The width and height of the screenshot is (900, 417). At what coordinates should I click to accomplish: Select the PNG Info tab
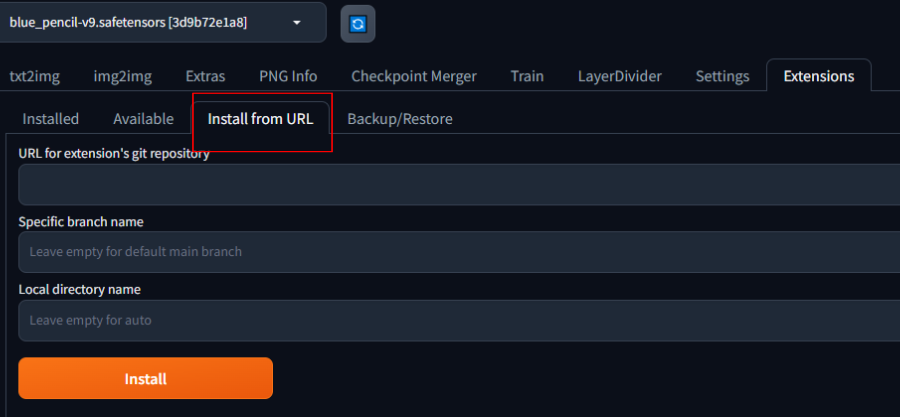coord(288,76)
